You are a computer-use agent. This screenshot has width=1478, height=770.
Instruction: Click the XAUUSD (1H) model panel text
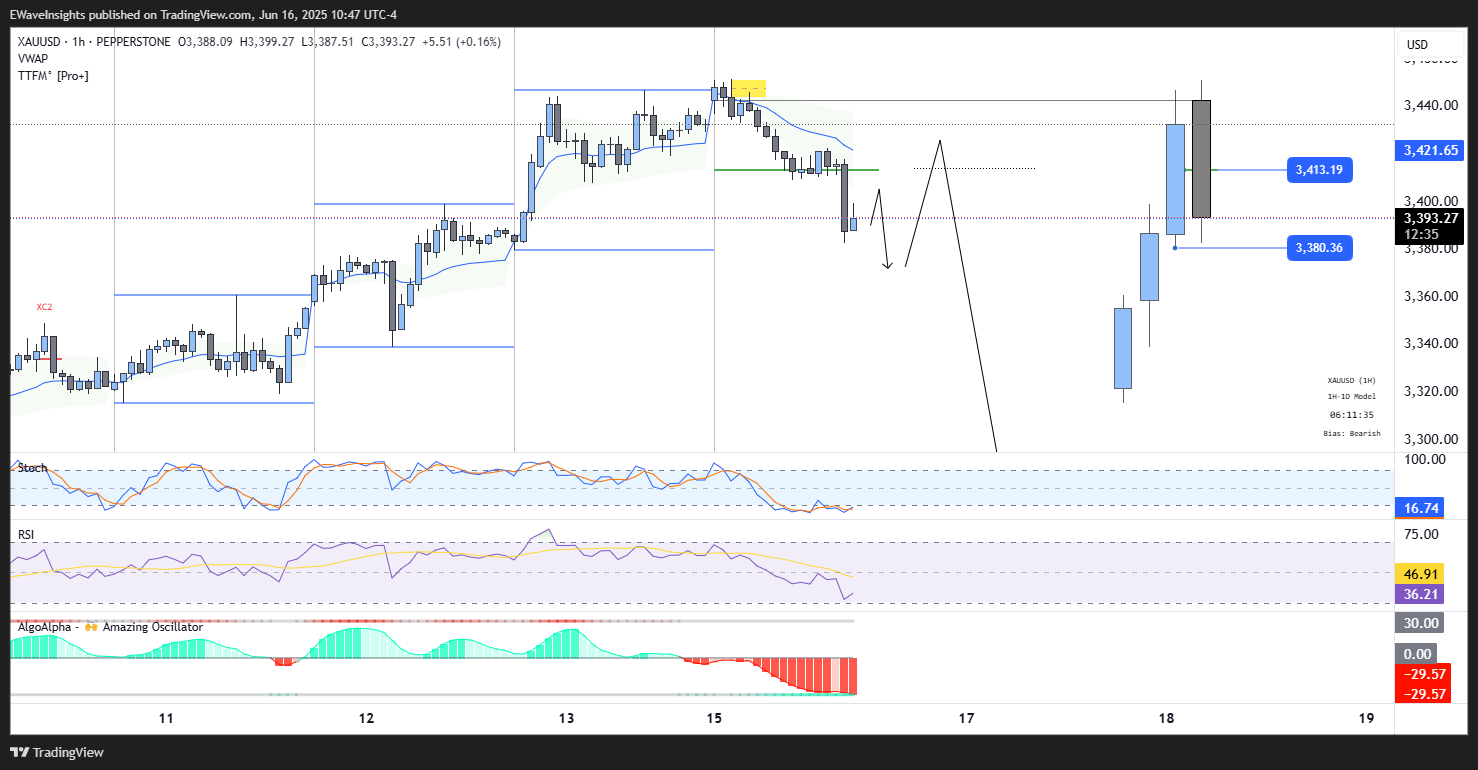pos(1351,380)
